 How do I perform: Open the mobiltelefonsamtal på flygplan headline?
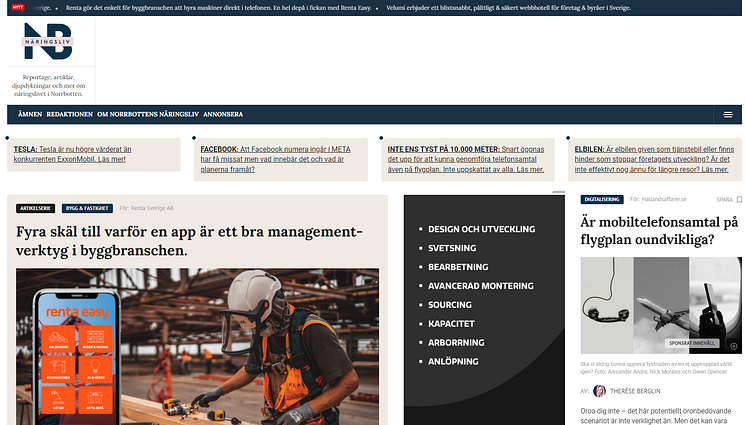pyautogui.click(x=658, y=230)
